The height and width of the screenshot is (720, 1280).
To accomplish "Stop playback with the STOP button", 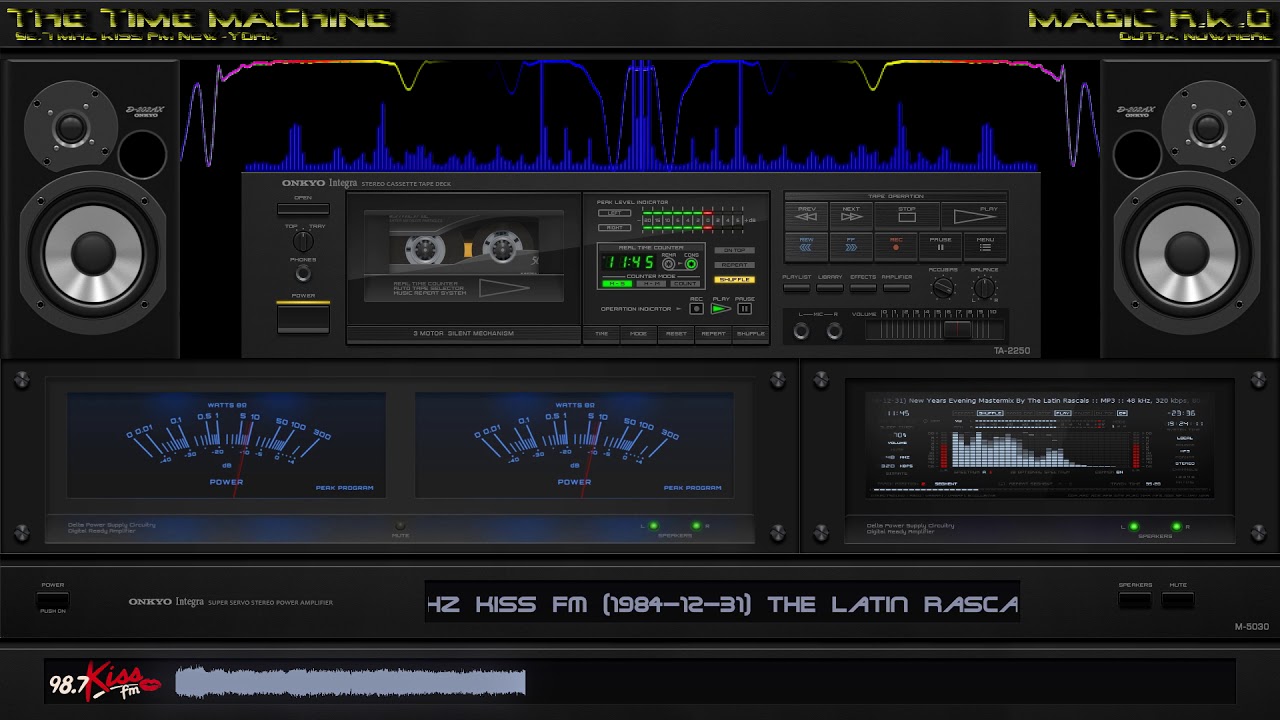I will point(907,217).
